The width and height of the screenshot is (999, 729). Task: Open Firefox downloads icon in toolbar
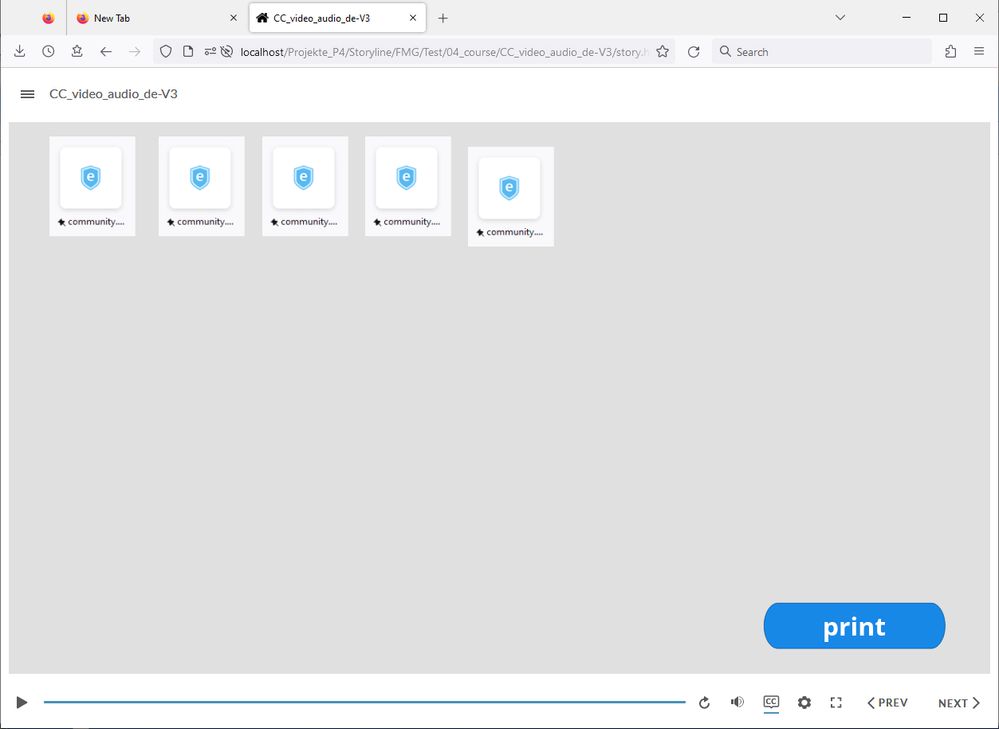[20, 52]
